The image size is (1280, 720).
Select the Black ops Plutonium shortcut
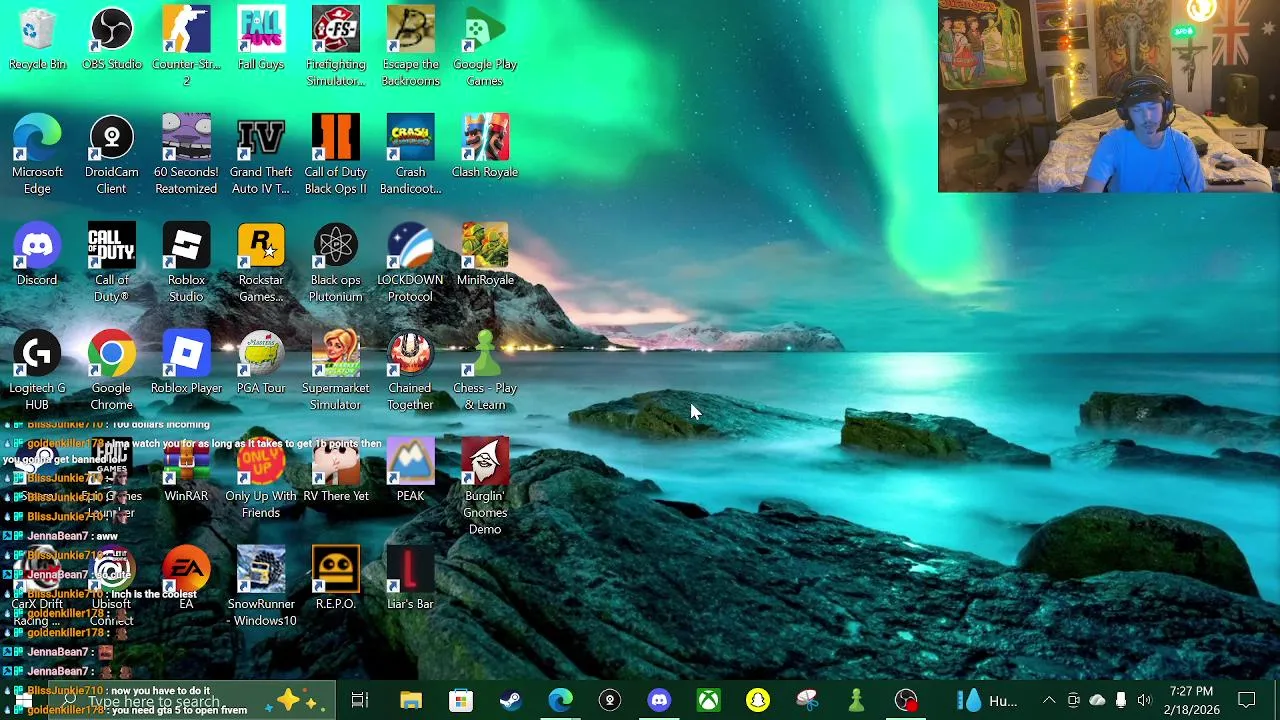(x=335, y=263)
